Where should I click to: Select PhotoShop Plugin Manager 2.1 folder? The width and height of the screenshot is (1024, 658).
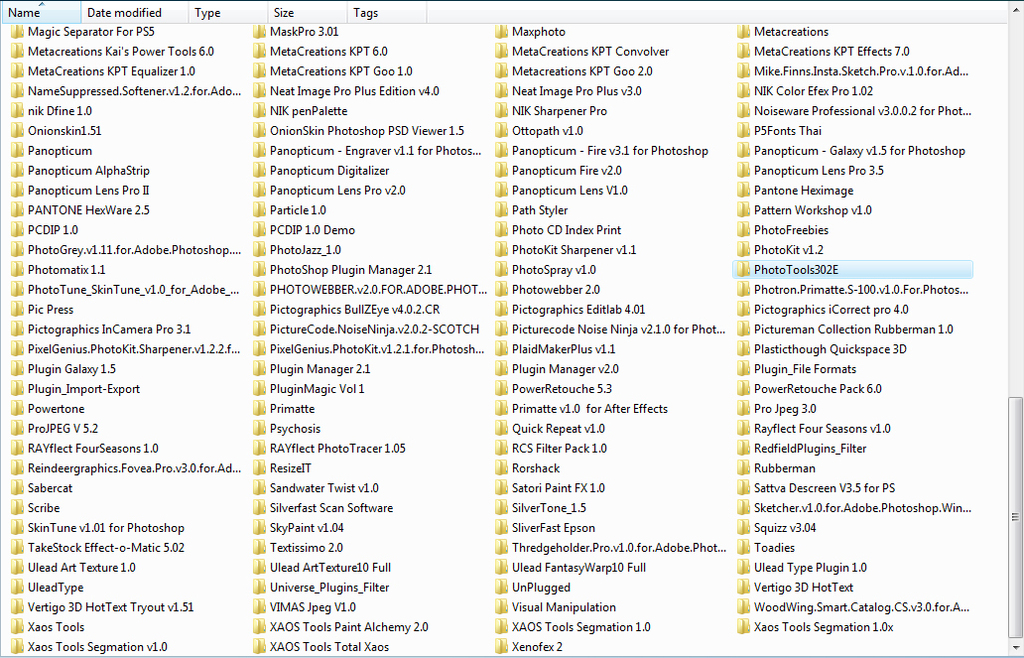[351, 270]
